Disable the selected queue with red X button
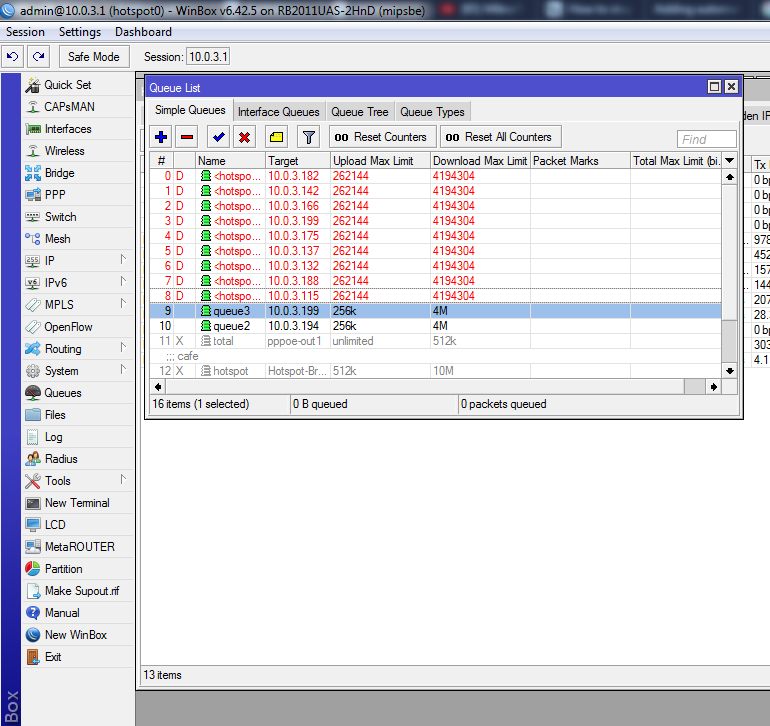 [244, 137]
